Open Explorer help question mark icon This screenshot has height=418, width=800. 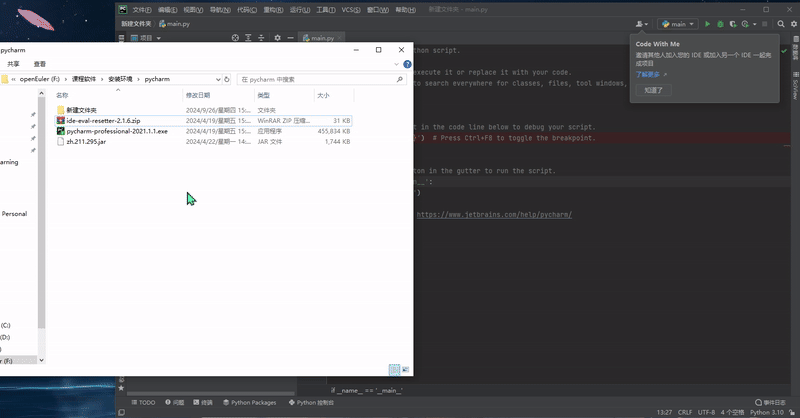click(407, 64)
